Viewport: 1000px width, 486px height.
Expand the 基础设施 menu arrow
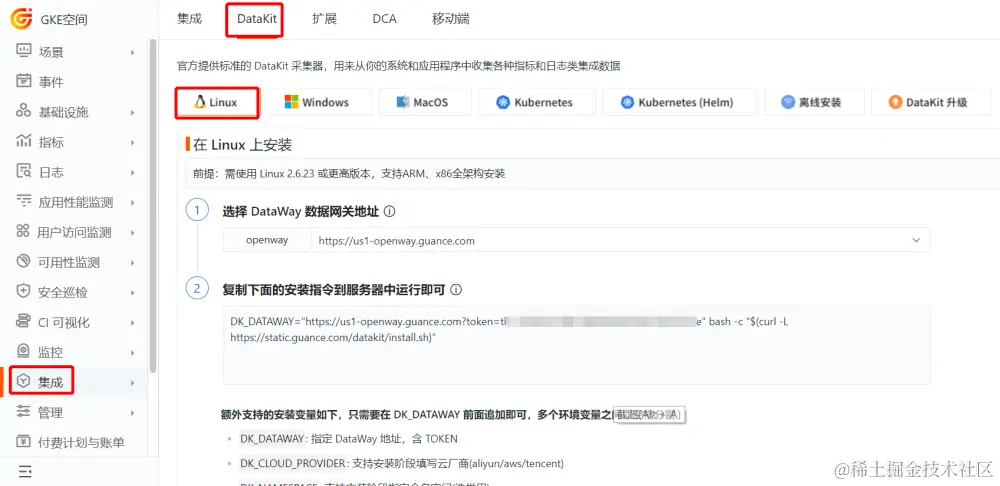pyautogui.click(x=133, y=112)
